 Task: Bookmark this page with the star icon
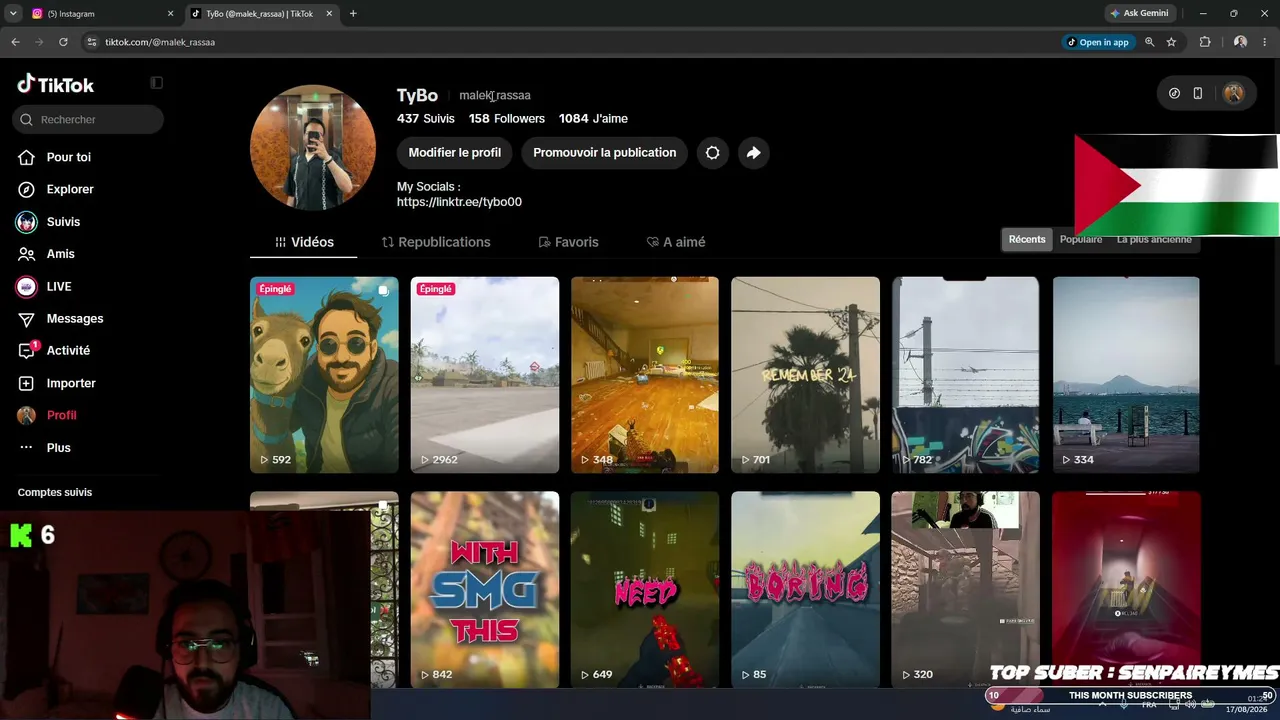tap(1171, 42)
